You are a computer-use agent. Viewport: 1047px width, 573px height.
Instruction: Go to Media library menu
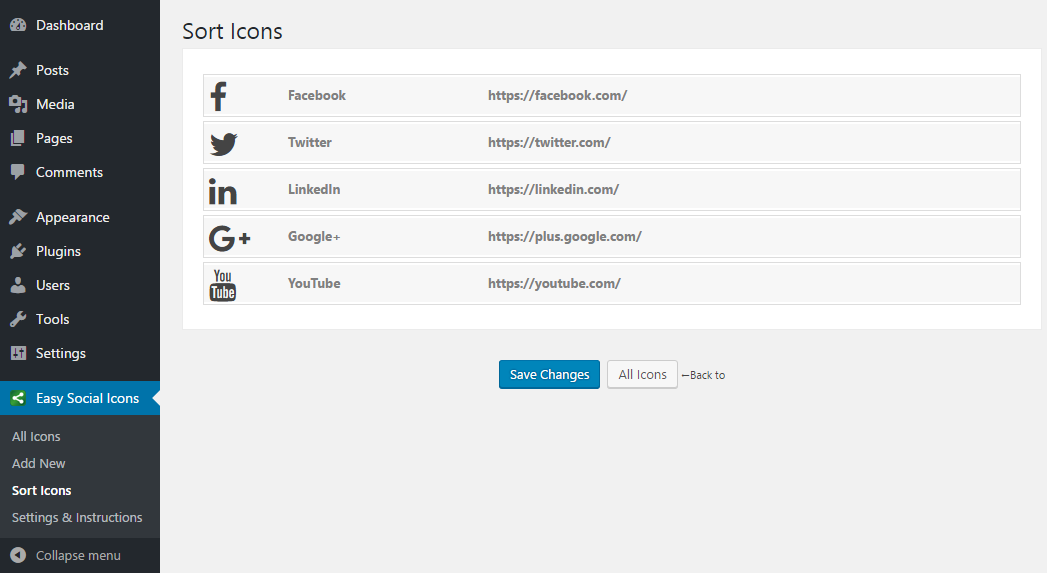tap(55, 104)
